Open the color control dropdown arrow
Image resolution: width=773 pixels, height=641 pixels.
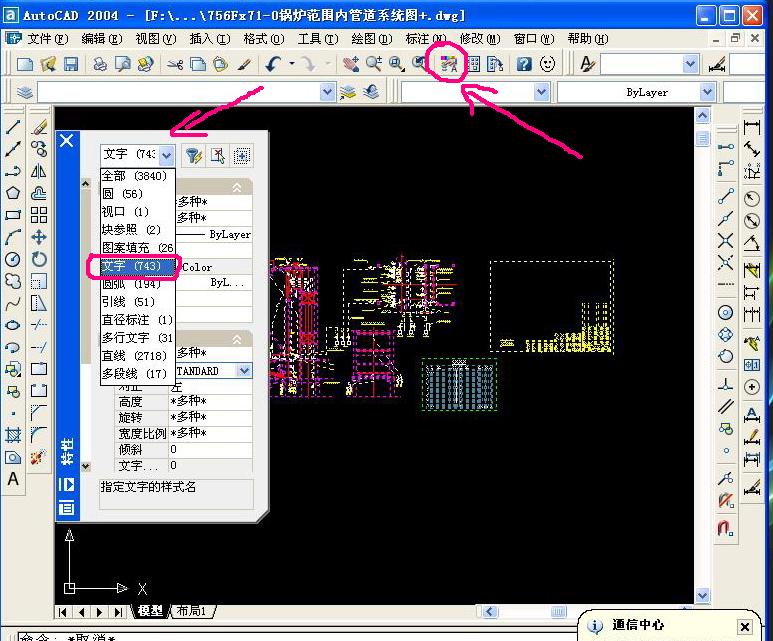click(541, 92)
